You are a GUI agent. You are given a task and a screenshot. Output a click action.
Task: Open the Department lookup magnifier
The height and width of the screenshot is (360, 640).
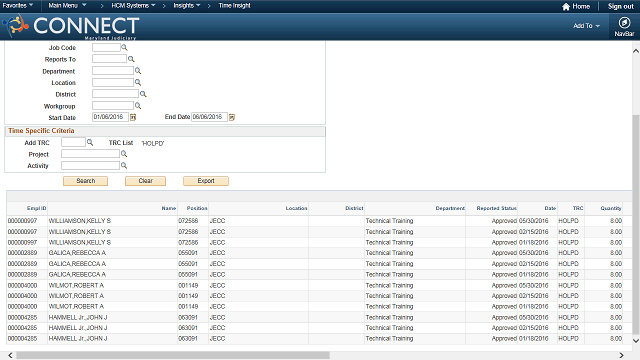138,71
